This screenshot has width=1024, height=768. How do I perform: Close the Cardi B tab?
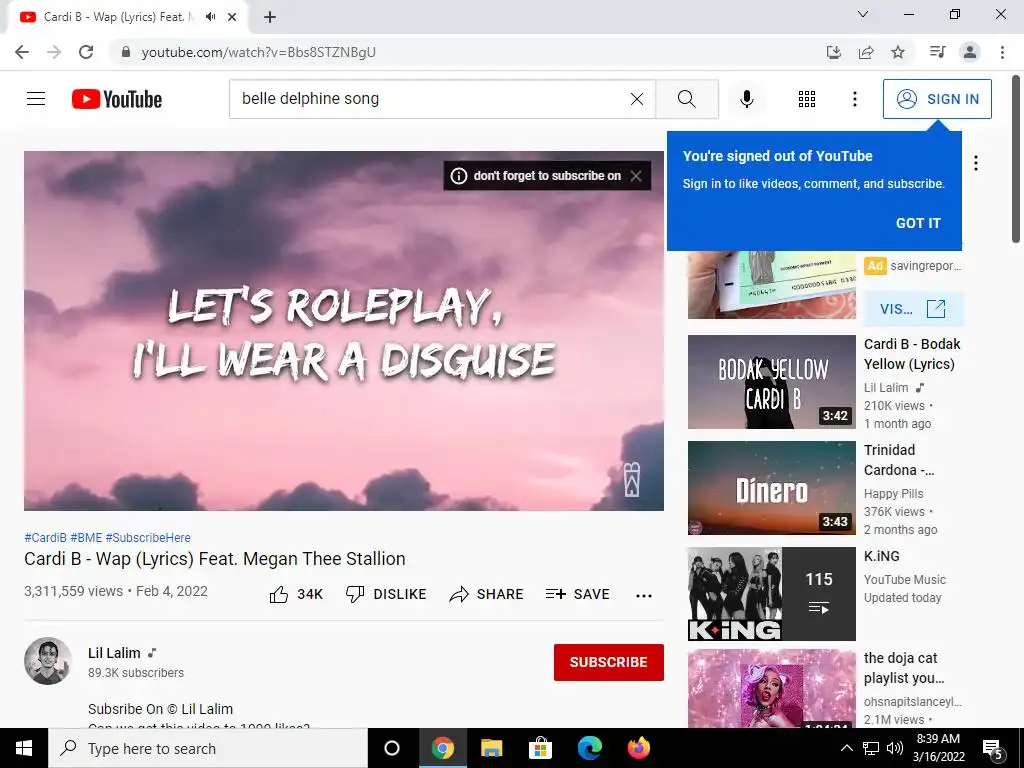[232, 17]
